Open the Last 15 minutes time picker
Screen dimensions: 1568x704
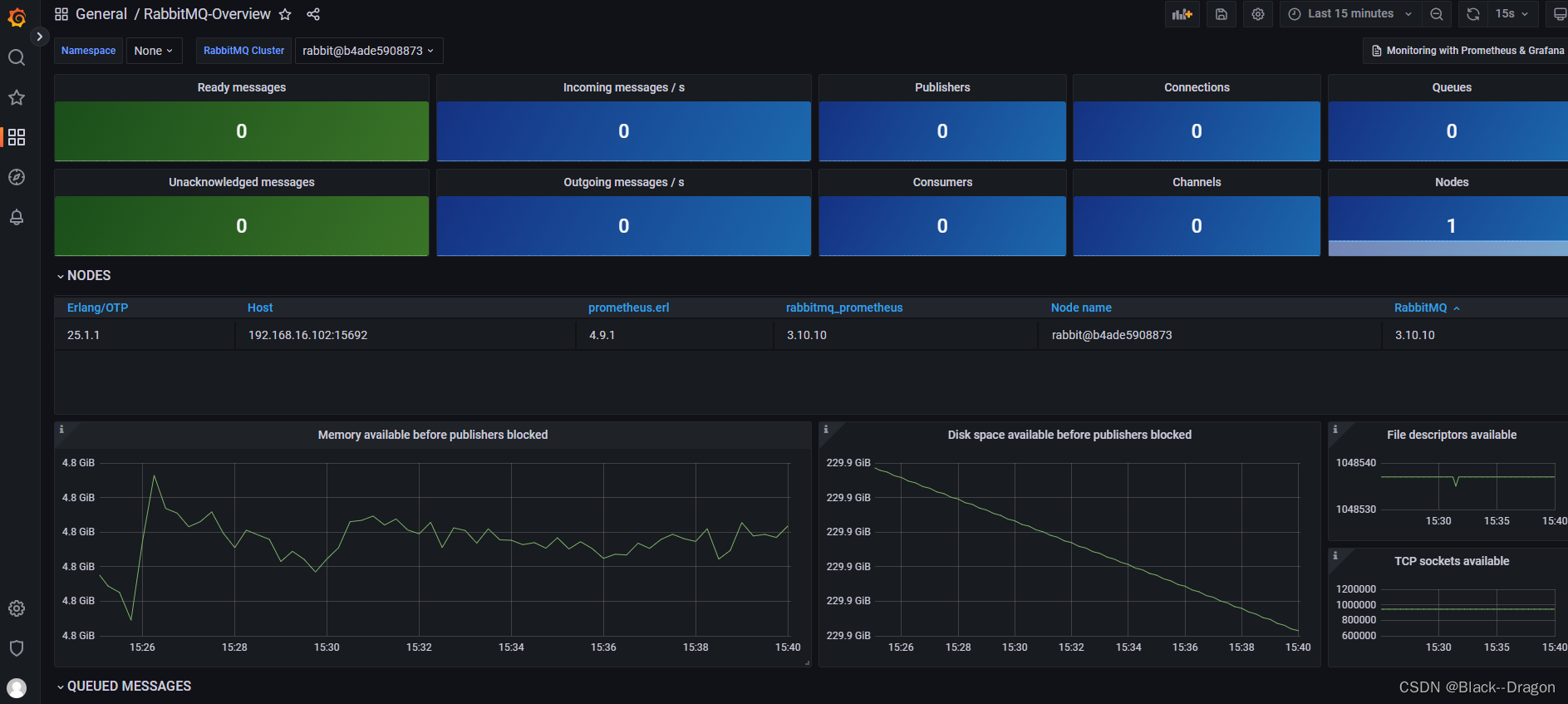[1350, 14]
